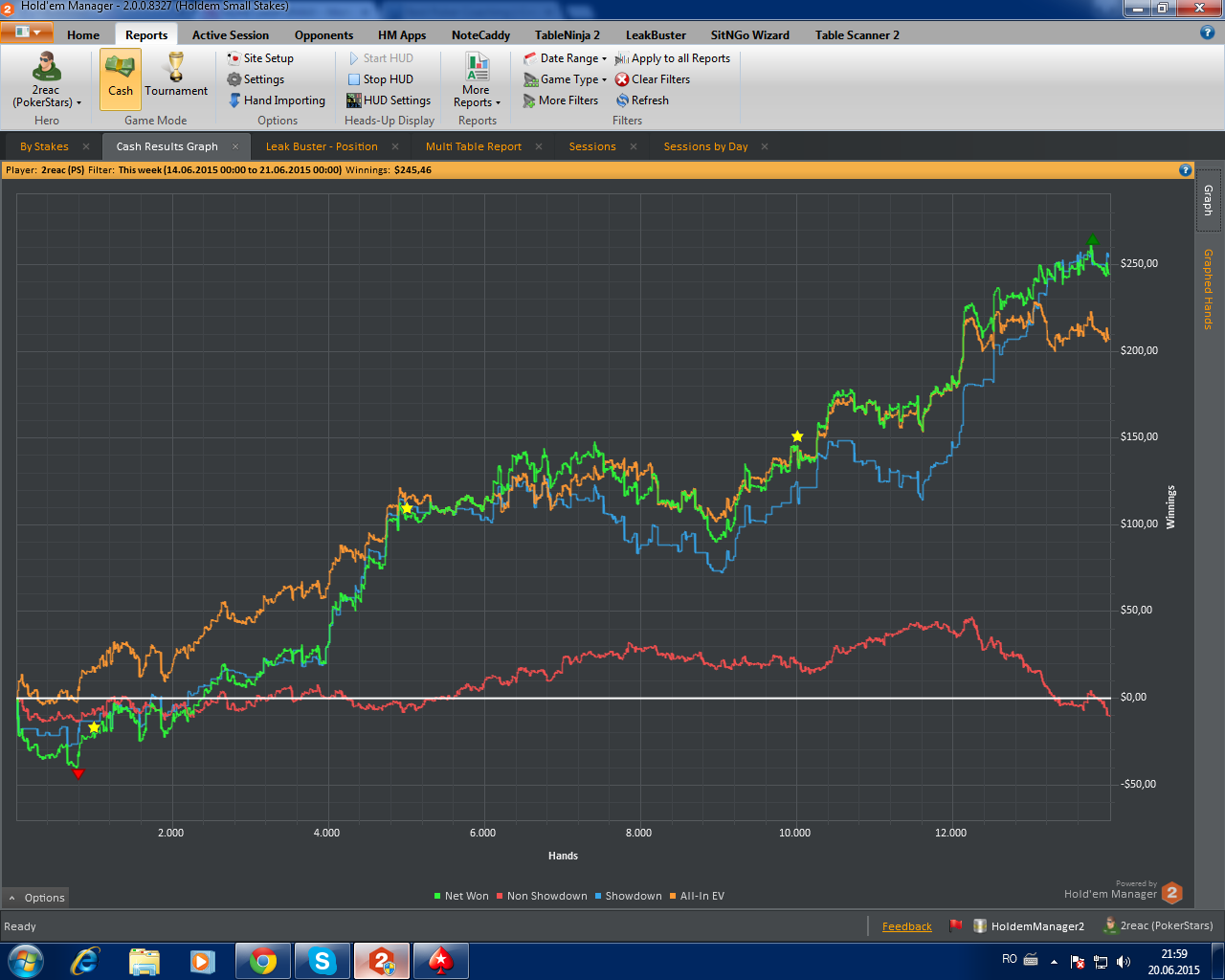Open the Home ribbon tab

pyautogui.click(x=83, y=35)
